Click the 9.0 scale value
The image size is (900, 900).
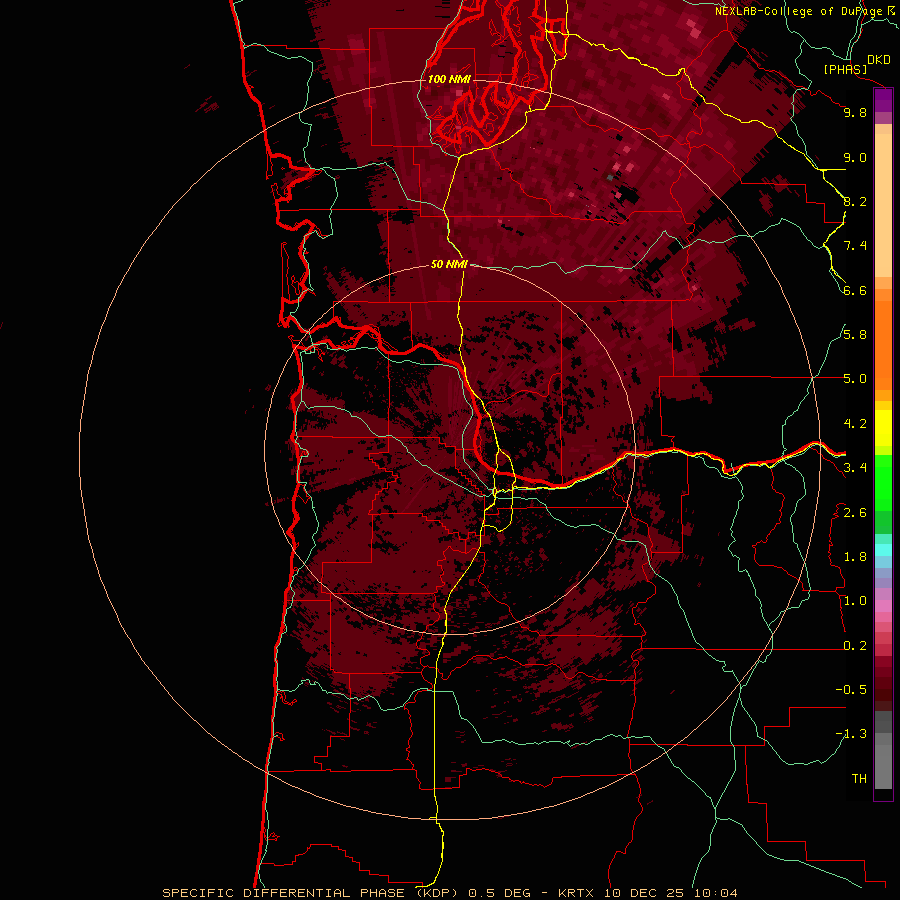[x=855, y=157]
